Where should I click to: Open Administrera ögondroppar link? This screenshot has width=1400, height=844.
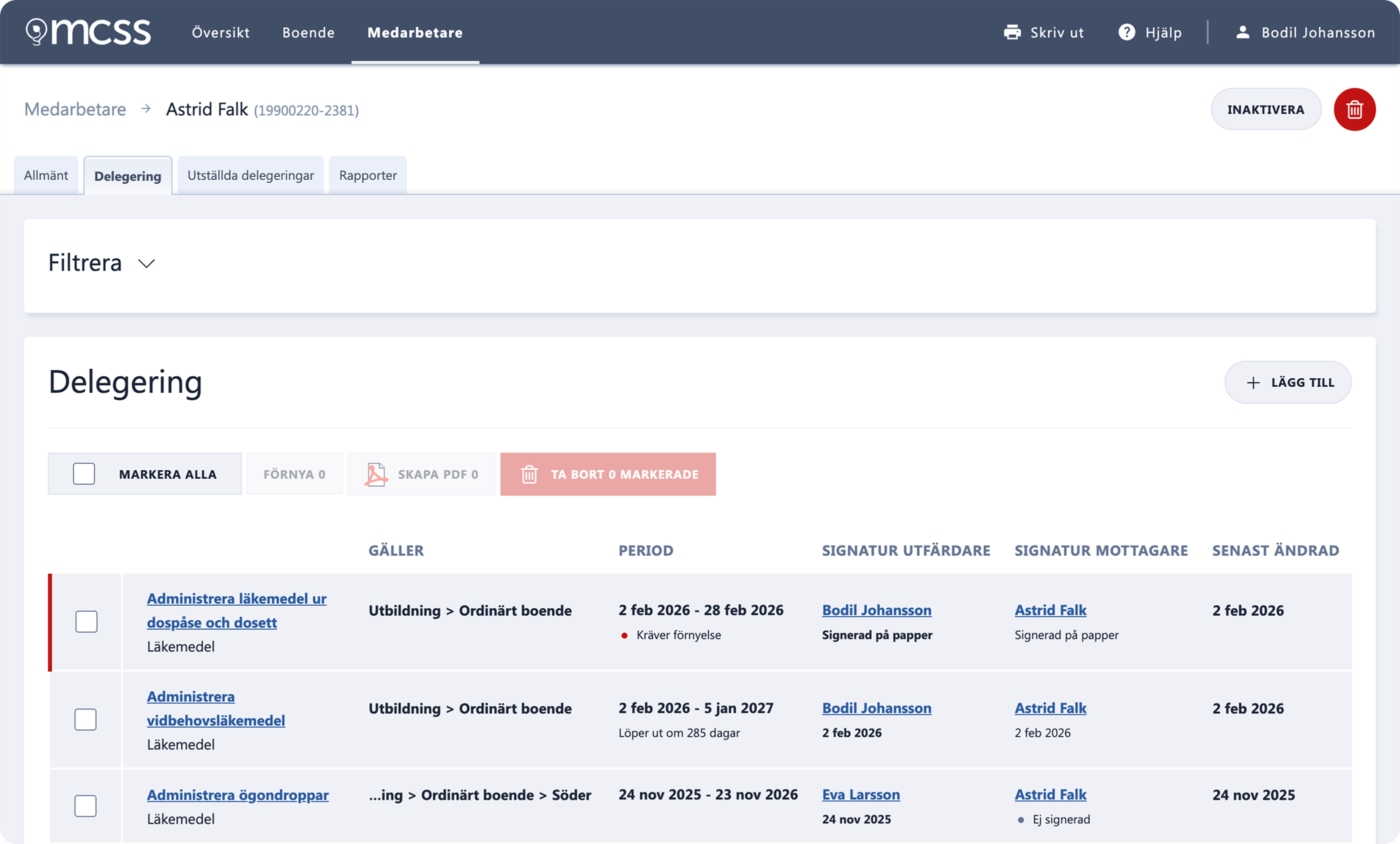(237, 795)
